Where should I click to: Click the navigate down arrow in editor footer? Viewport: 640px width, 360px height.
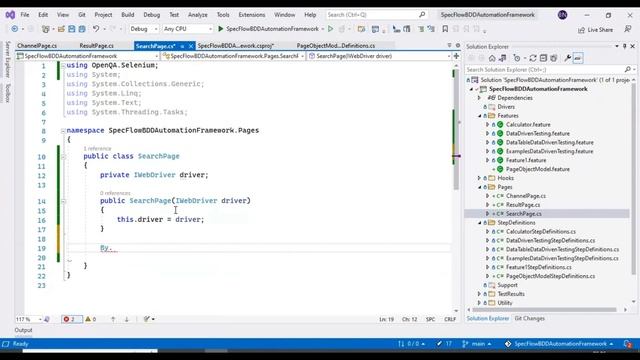(x=127, y=319)
